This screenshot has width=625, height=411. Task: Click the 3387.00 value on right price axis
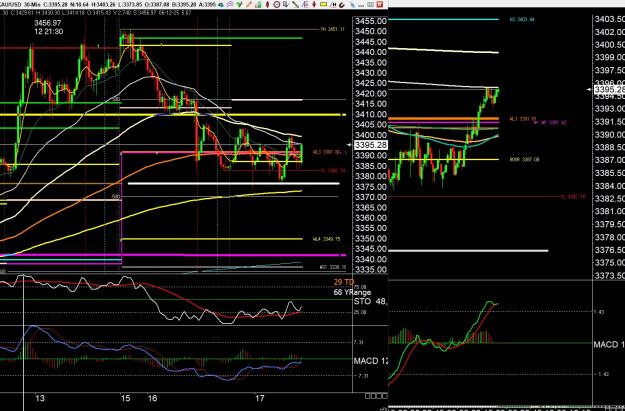coord(609,160)
